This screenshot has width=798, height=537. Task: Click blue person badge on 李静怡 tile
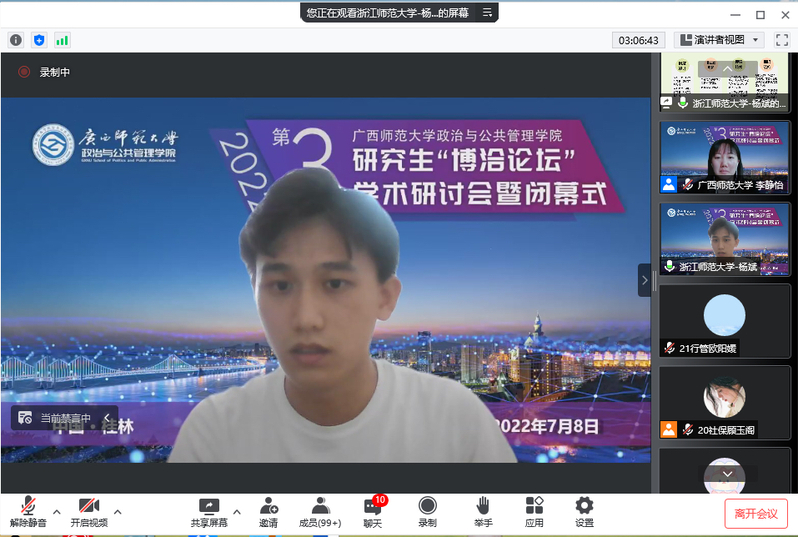pyautogui.click(x=669, y=184)
